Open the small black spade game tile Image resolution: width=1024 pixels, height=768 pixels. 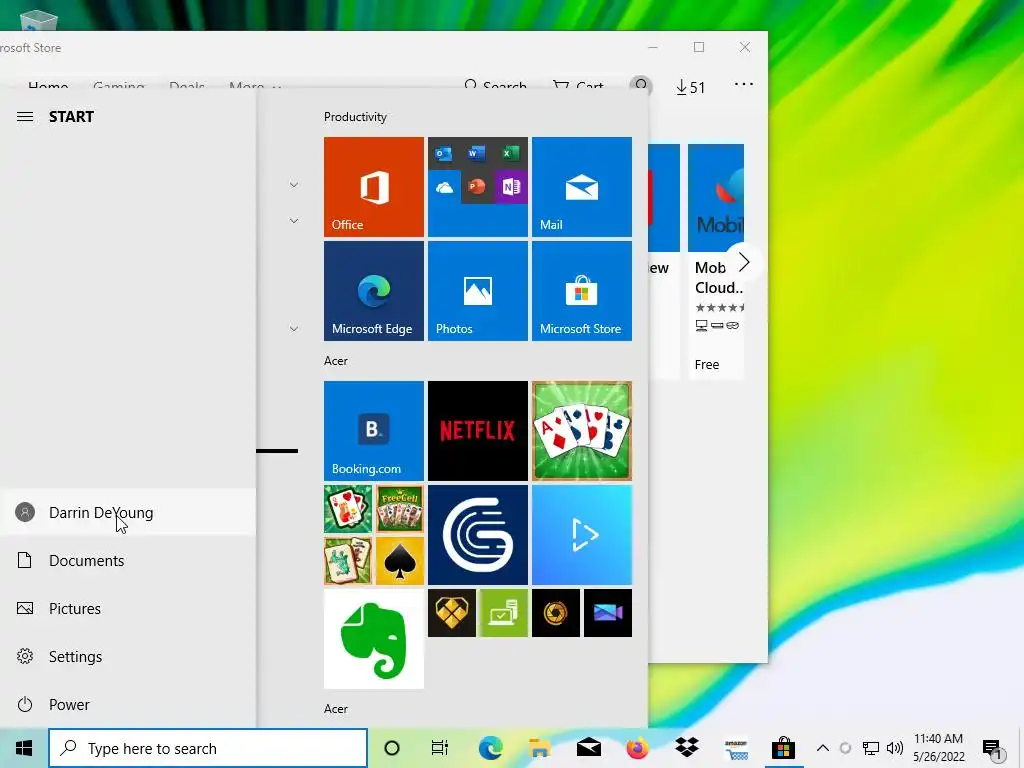click(400, 561)
